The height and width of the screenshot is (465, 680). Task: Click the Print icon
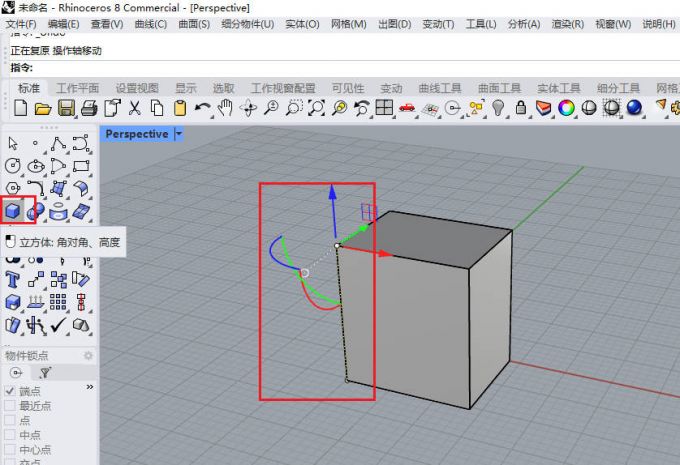[89, 108]
